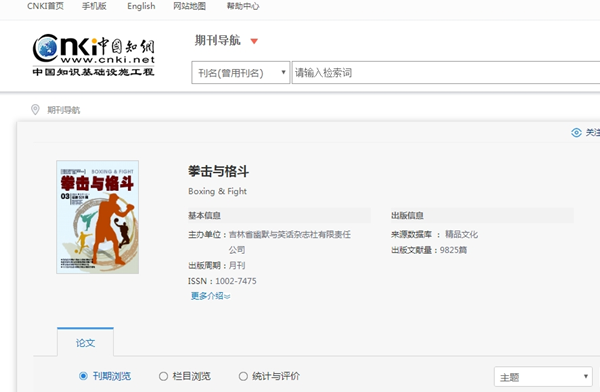Open the red triangle next to 期刊导航
600x392 pixels.
click(254, 41)
